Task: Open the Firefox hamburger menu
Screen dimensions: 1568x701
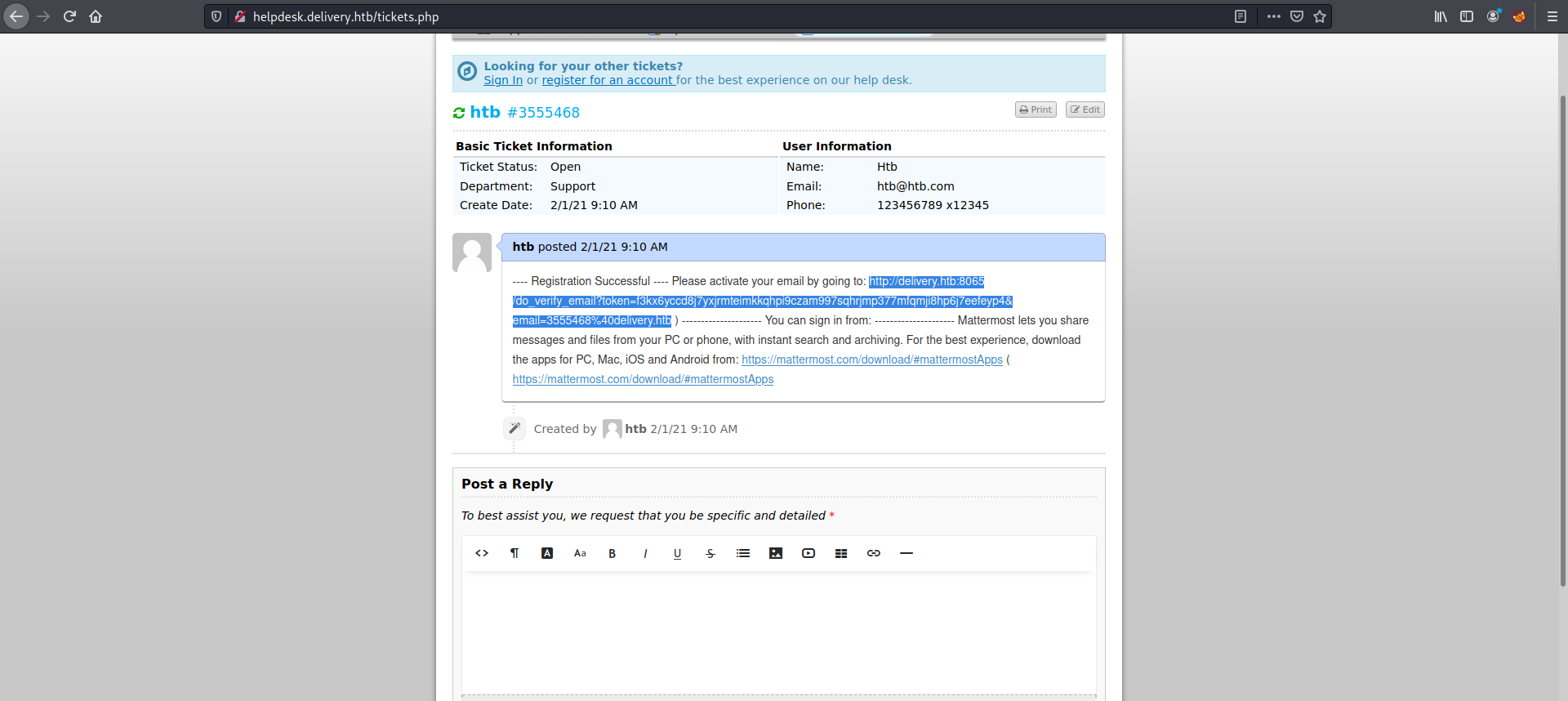Action: pos(1552,16)
